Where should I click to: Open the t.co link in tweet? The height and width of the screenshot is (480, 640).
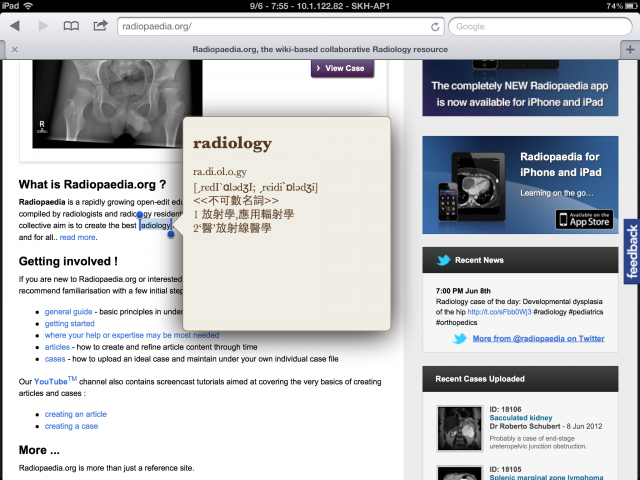pos(499,312)
